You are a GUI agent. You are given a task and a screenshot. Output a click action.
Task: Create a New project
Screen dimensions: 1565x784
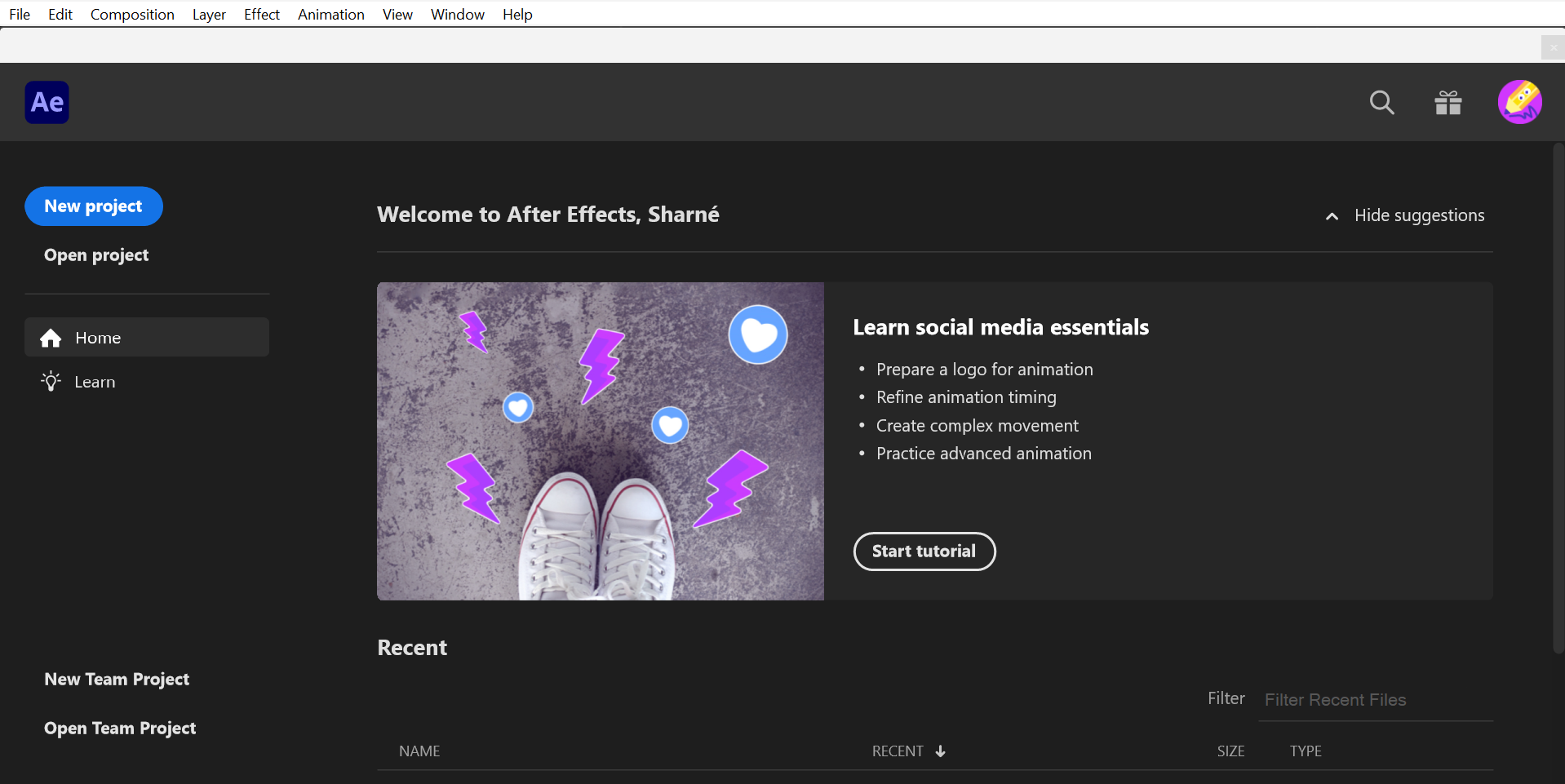click(94, 206)
